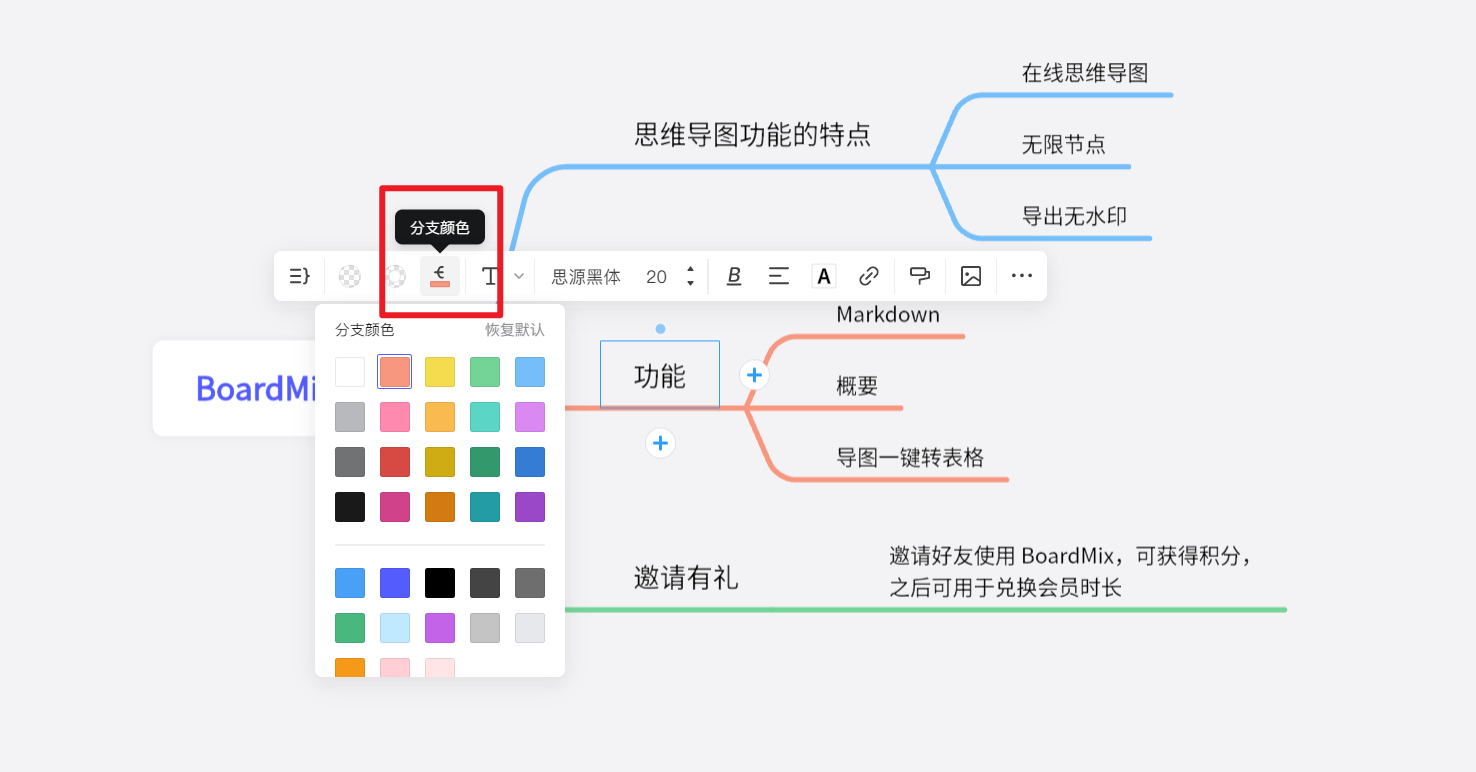Apply the red branch color swatch
Screen dimensions: 1476x772
[395, 462]
